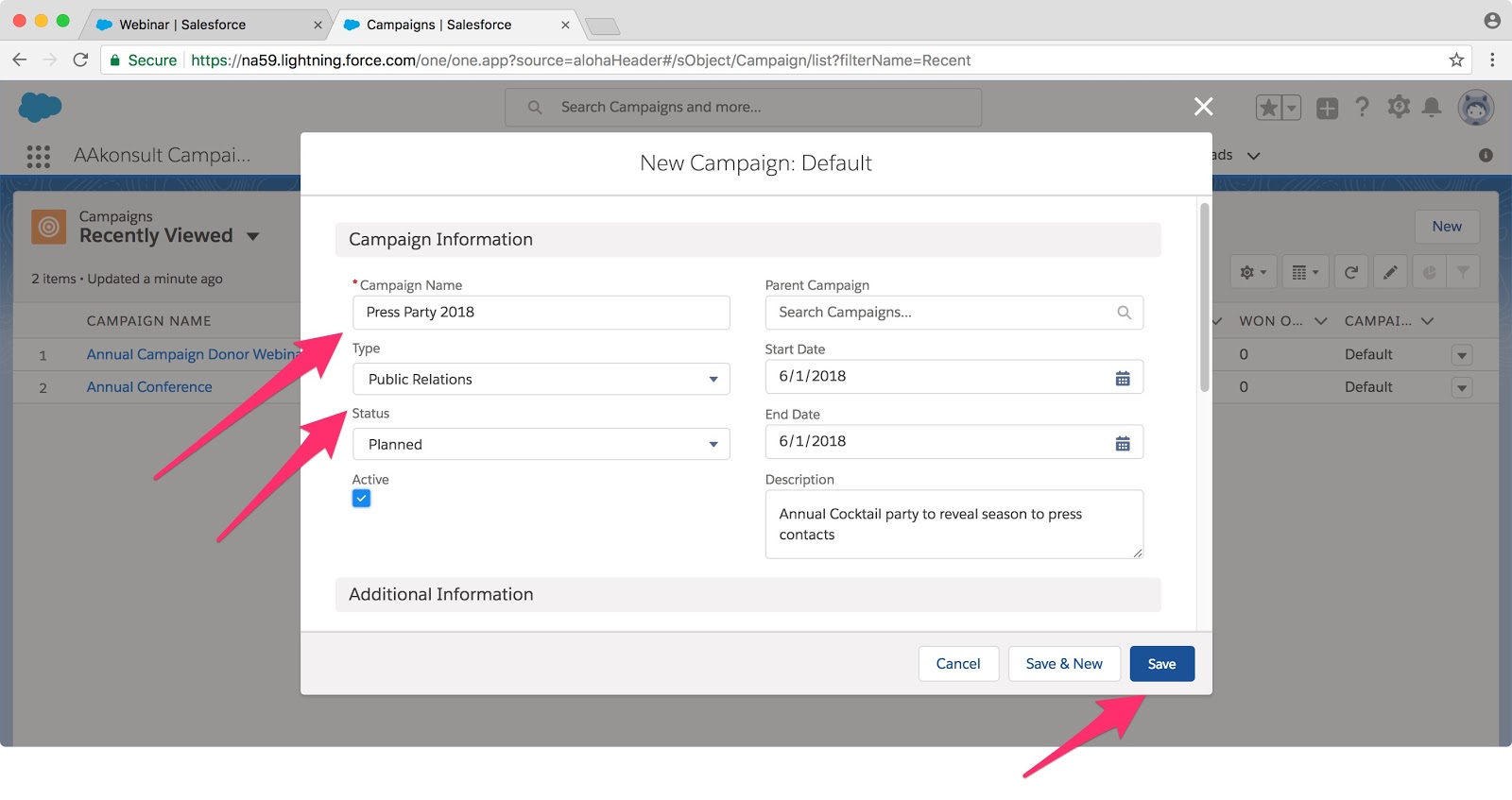Image resolution: width=1512 pixels, height=800 pixels.
Task: Click the Save button
Action: coord(1161,664)
